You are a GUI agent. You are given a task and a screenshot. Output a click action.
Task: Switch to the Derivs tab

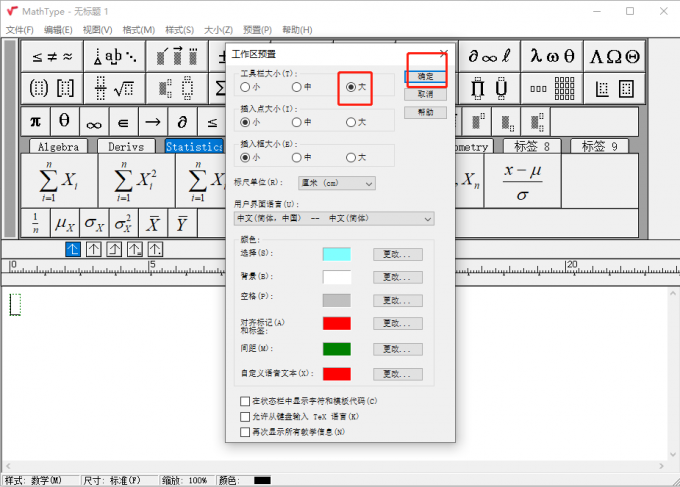pos(126,147)
